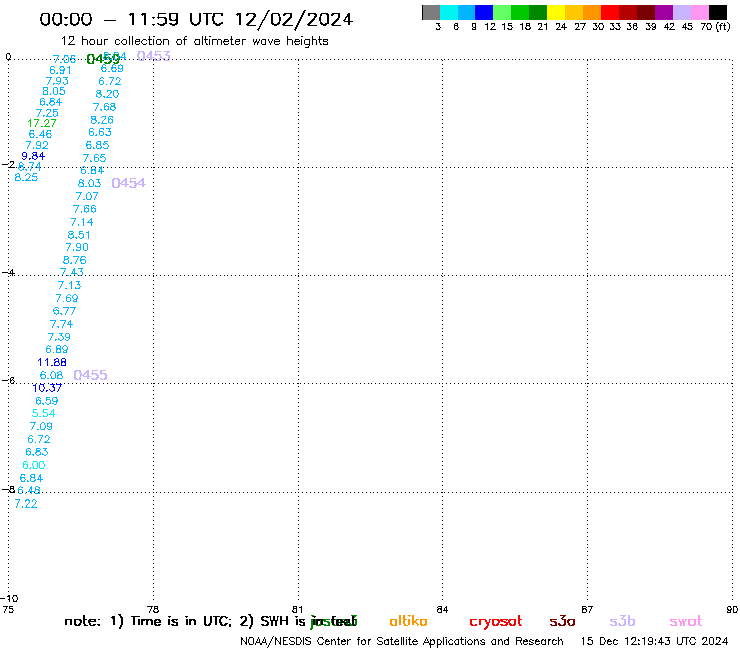Viewport: 740px width, 650px height.
Task: Click the title '00:00 – 11:59 UTC 12/02/2024'
Action: coord(196,19)
